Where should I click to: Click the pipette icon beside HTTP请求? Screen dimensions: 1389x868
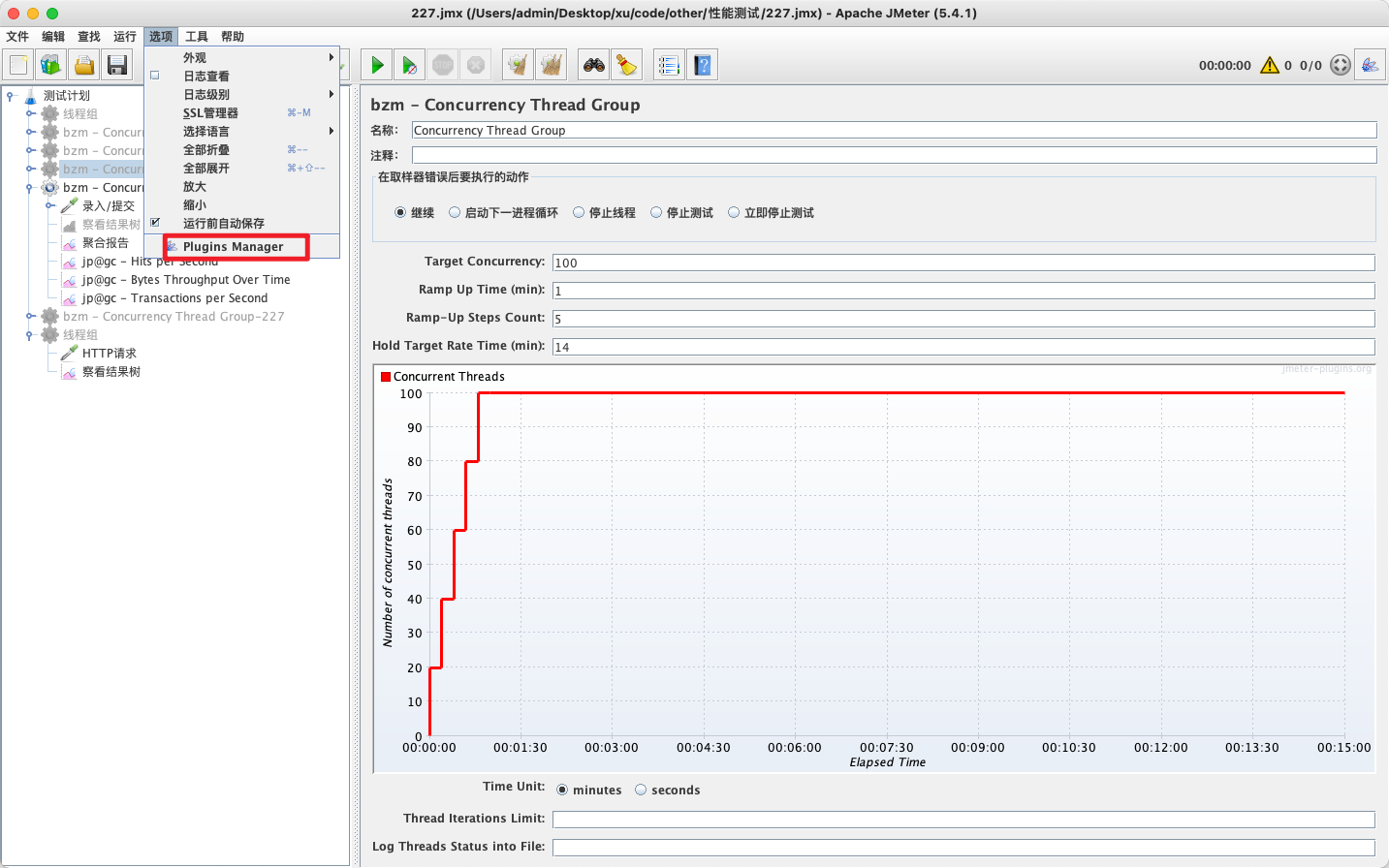coord(69,353)
